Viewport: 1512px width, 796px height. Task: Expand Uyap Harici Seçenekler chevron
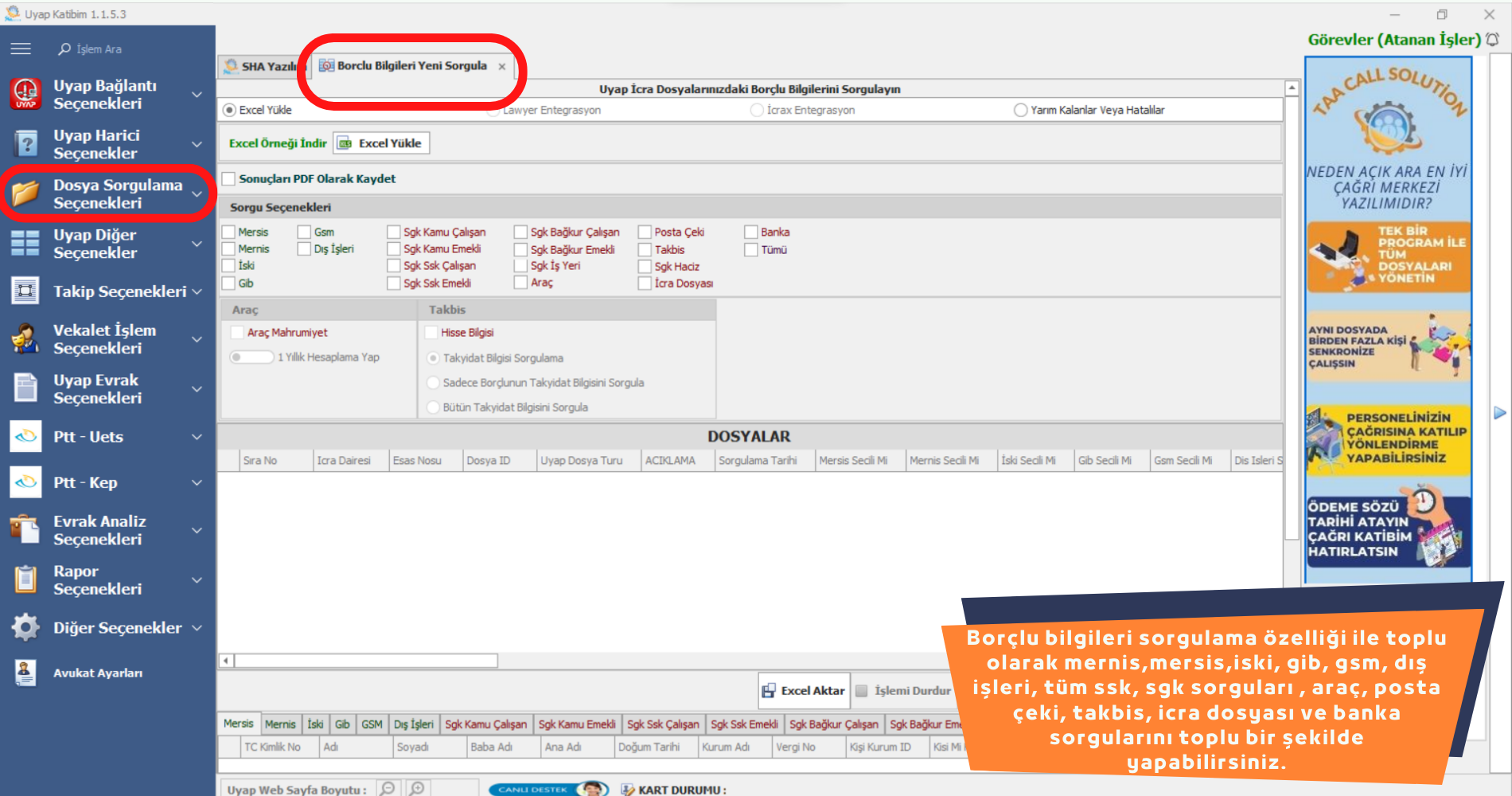pyautogui.click(x=197, y=144)
